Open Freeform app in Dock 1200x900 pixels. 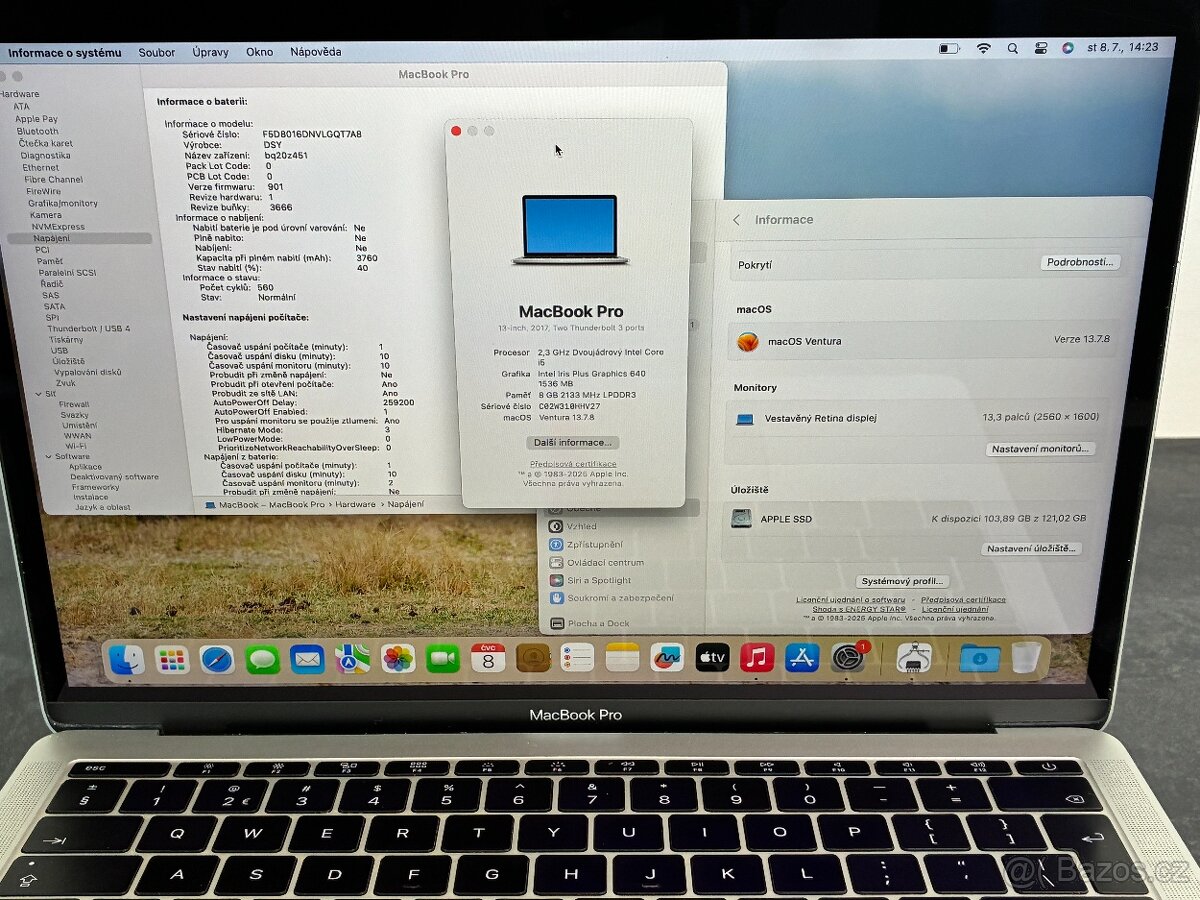pyautogui.click(x=667, y=657)
